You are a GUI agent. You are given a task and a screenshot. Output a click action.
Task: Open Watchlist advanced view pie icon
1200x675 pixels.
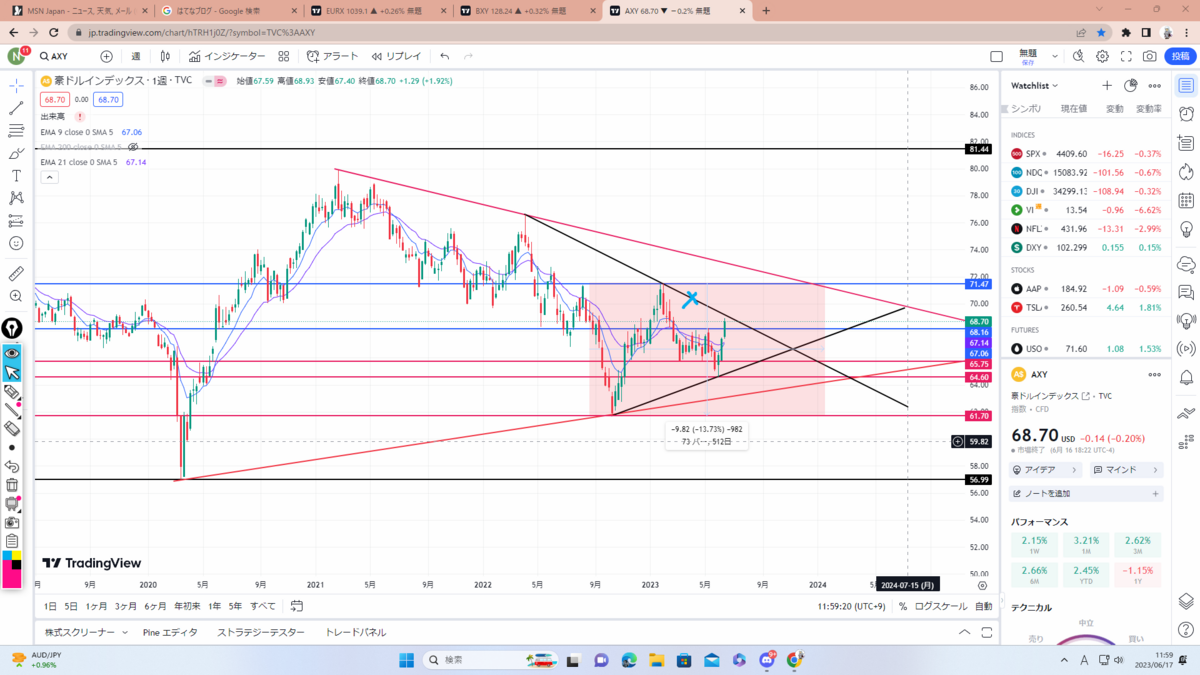tap(1131, 86)
